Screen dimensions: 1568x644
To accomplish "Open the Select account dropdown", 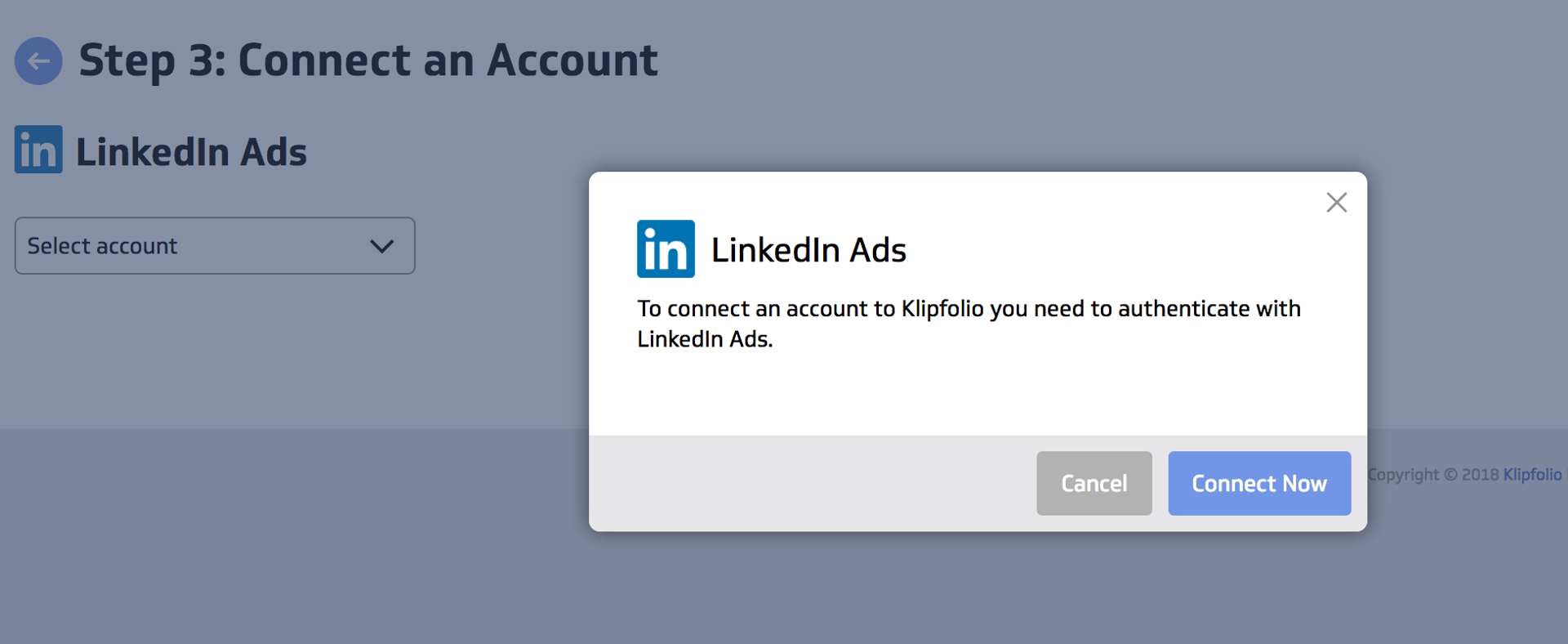I will [214, 245].
